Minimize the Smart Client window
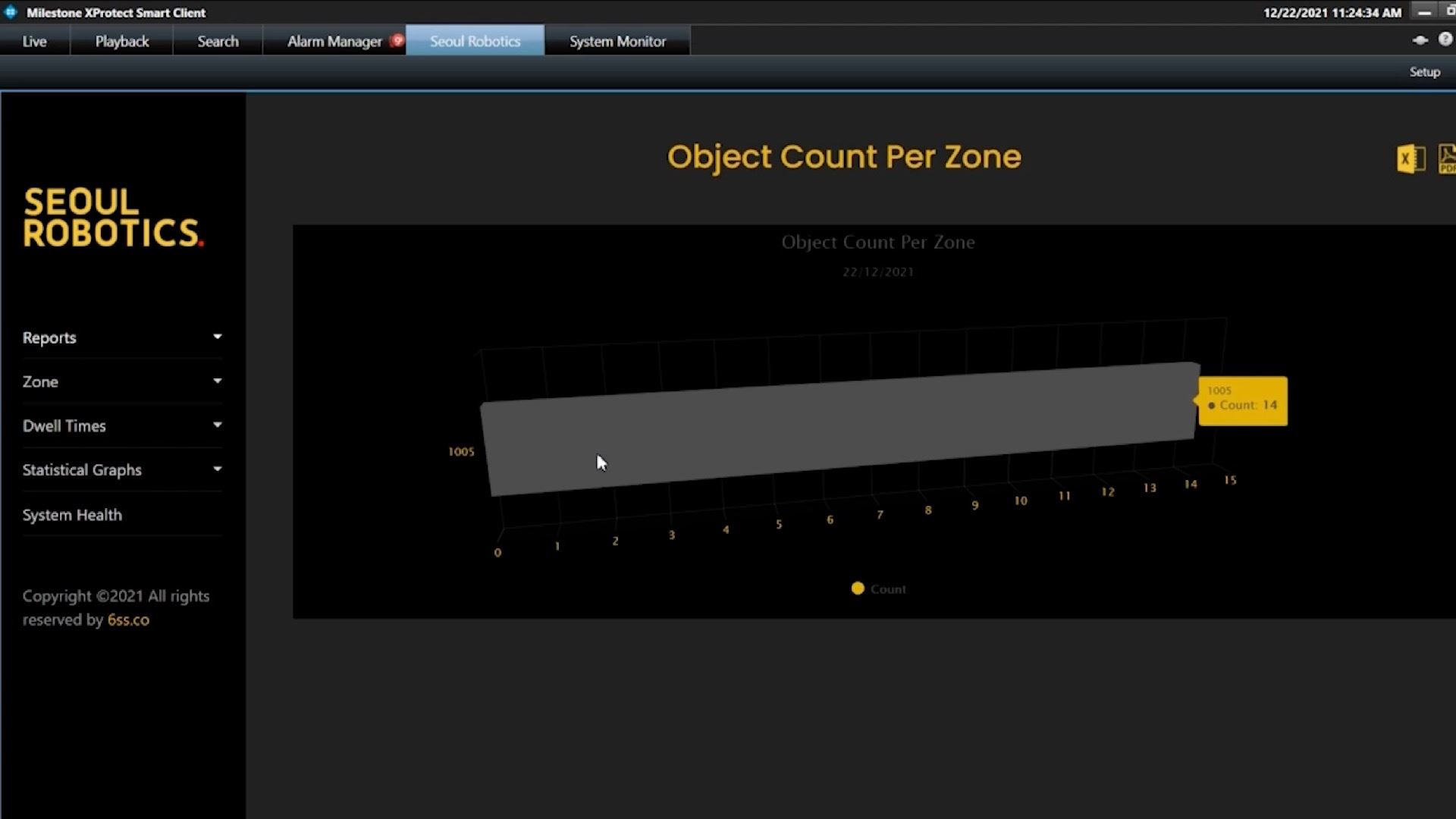 [1425, 12]
